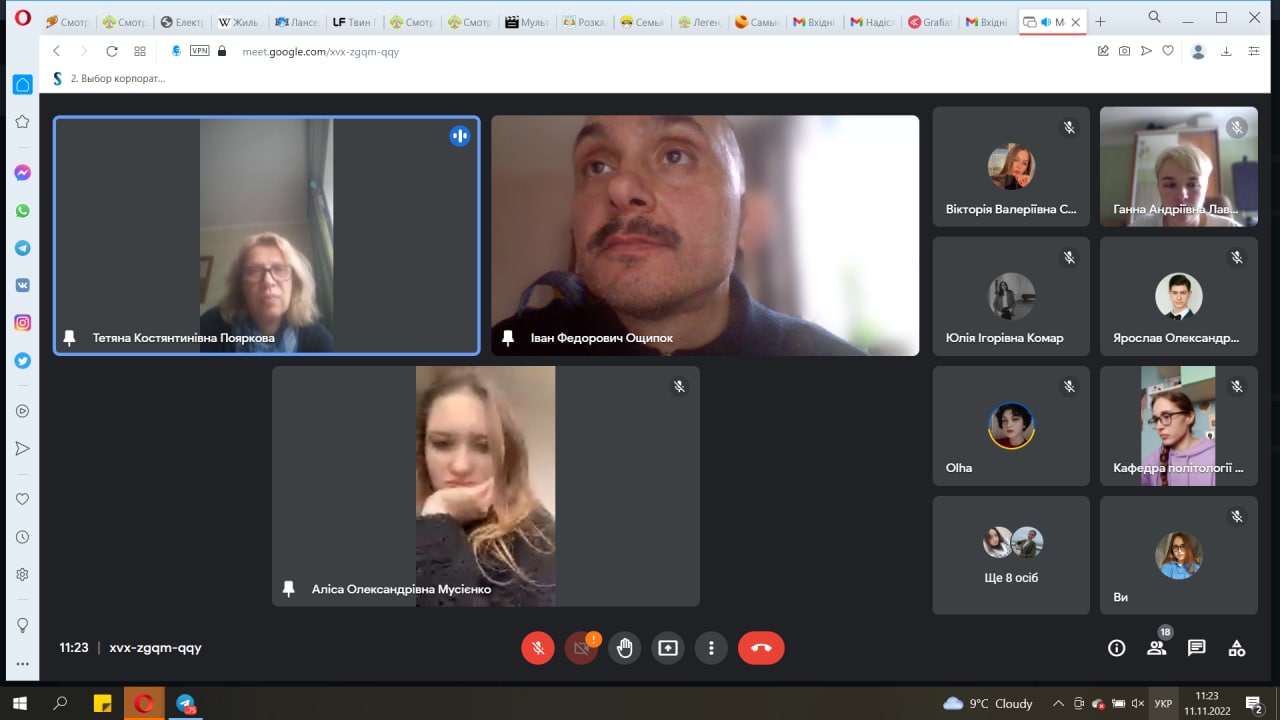The image size is (1280, 720).
Task: Toggle the microphone mute button
Action: tap(538, 648)
